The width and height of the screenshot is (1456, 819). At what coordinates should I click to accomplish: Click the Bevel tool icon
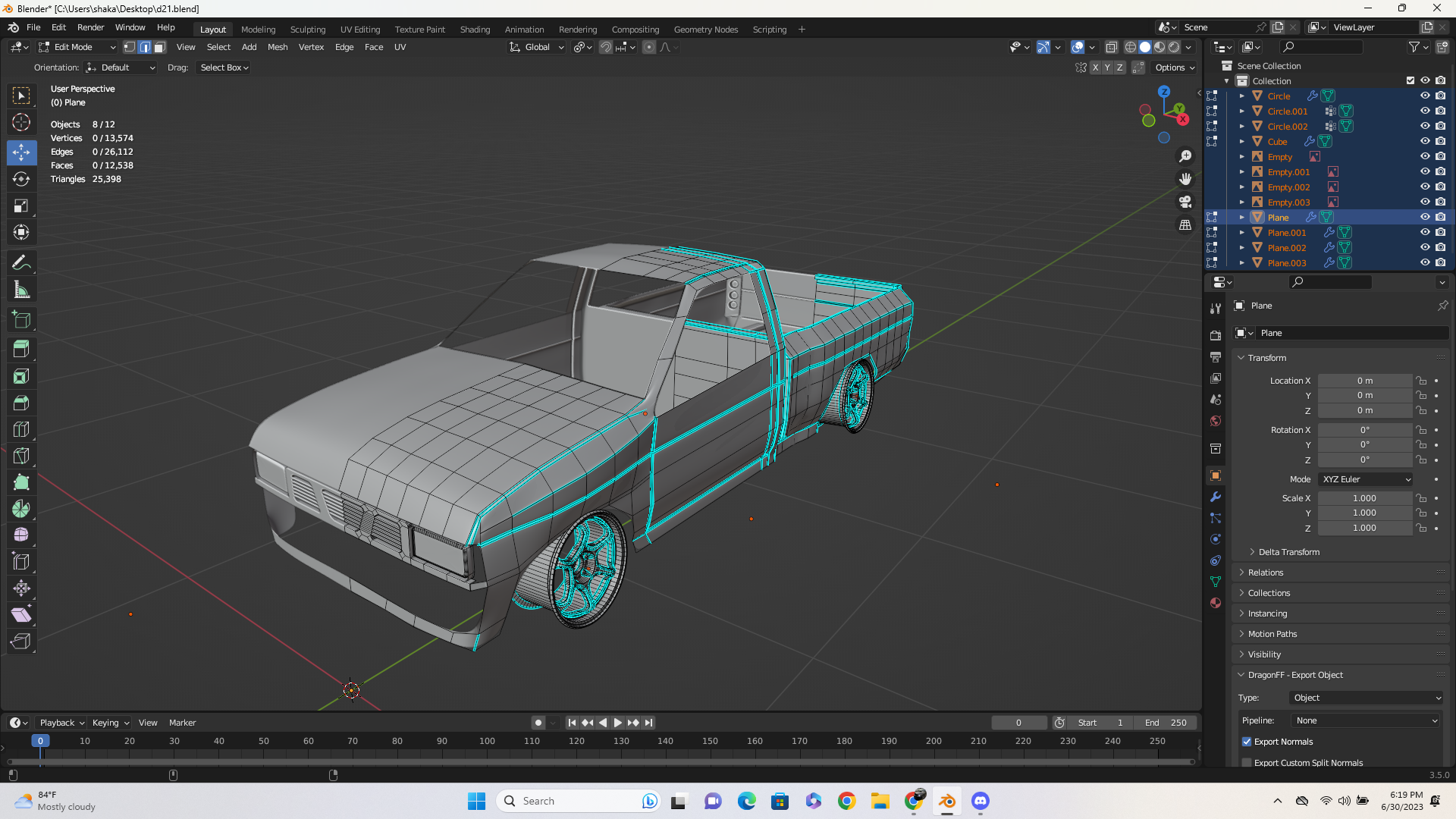pos(21,403)
